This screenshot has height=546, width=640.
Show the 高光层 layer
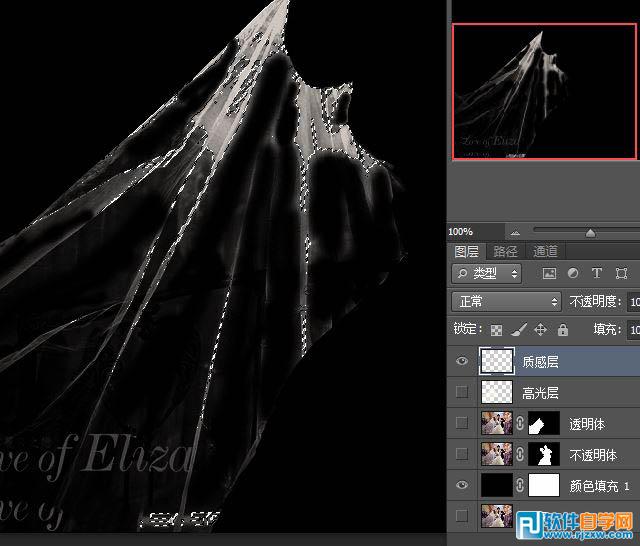(462, 392)
